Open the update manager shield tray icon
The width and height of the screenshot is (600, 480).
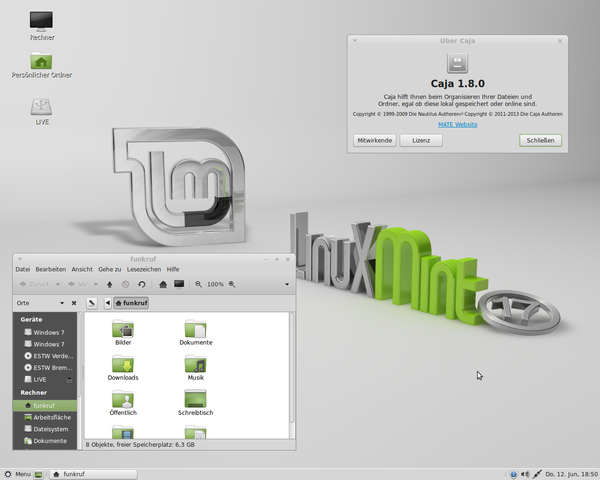pyautogui.click(x=514, y=475)
